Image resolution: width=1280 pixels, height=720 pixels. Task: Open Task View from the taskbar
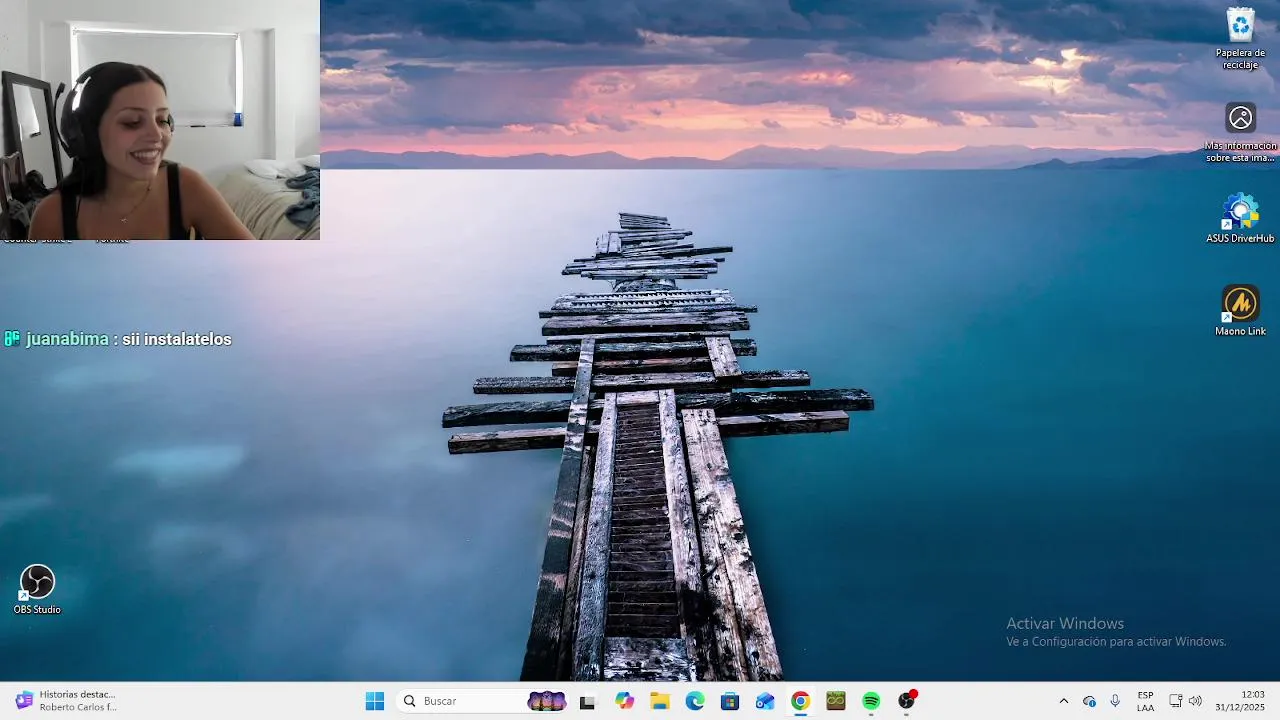point(587,701)
